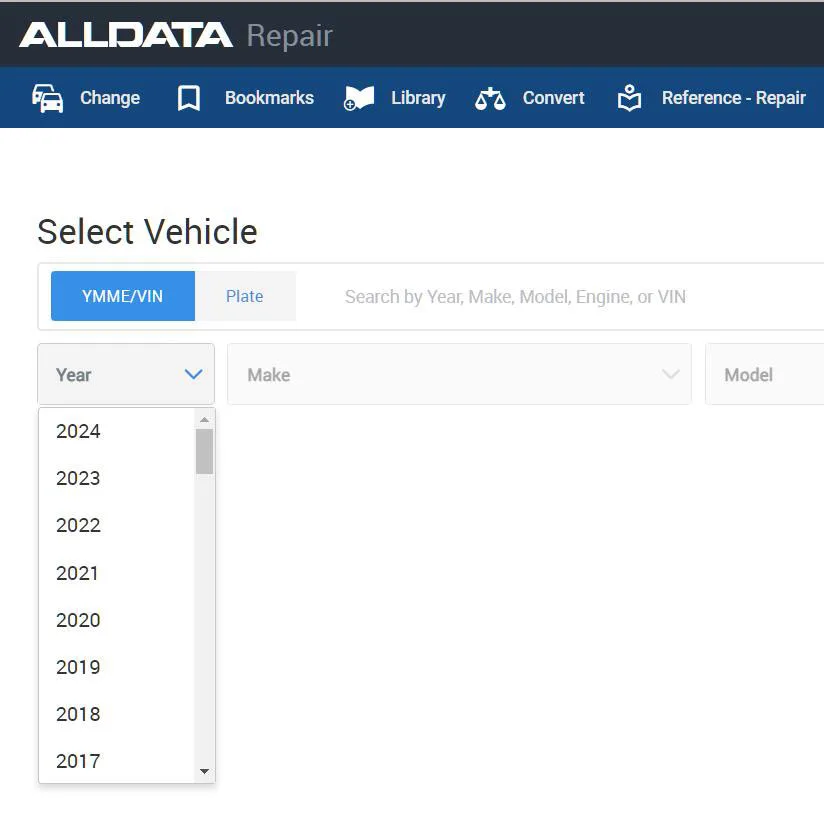Expand the Make dropdown
The width and height of the screenshot is (824, 824).
point(459,374)
